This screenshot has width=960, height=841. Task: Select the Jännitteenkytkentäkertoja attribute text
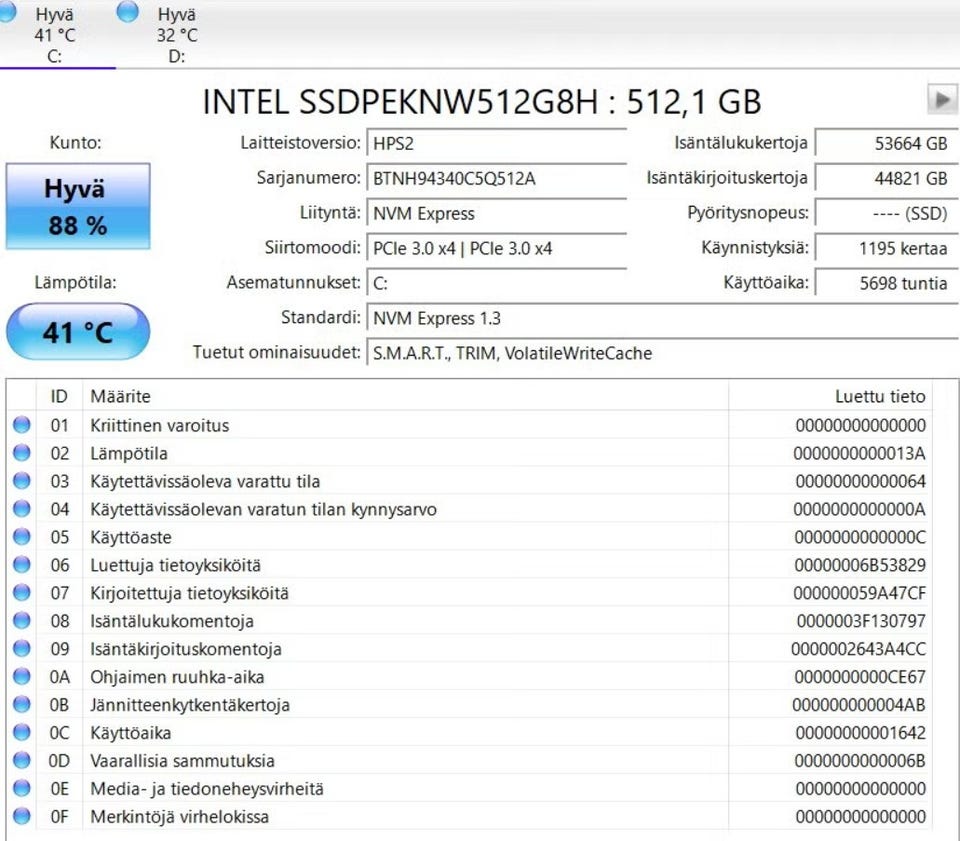click(x=190, y=705)
